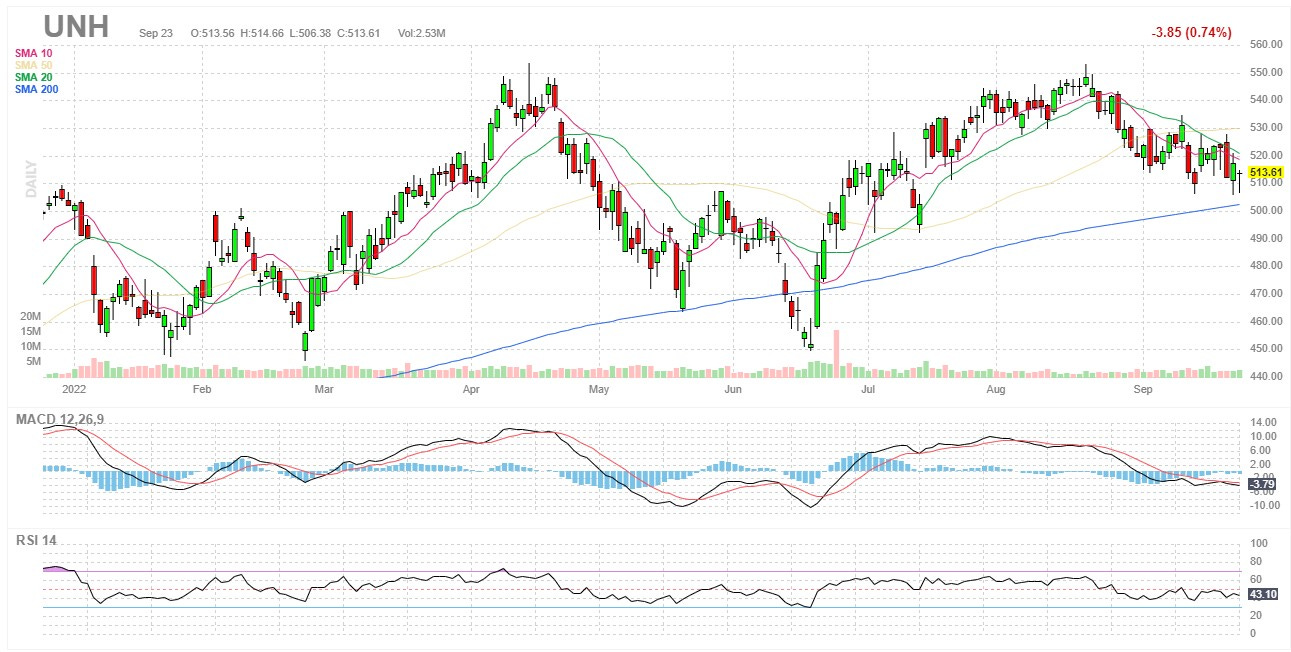Screen dimensions: 1291x652
Task: Click the vertical DAILY timeframe label
Action: click(x=30, y=179)
